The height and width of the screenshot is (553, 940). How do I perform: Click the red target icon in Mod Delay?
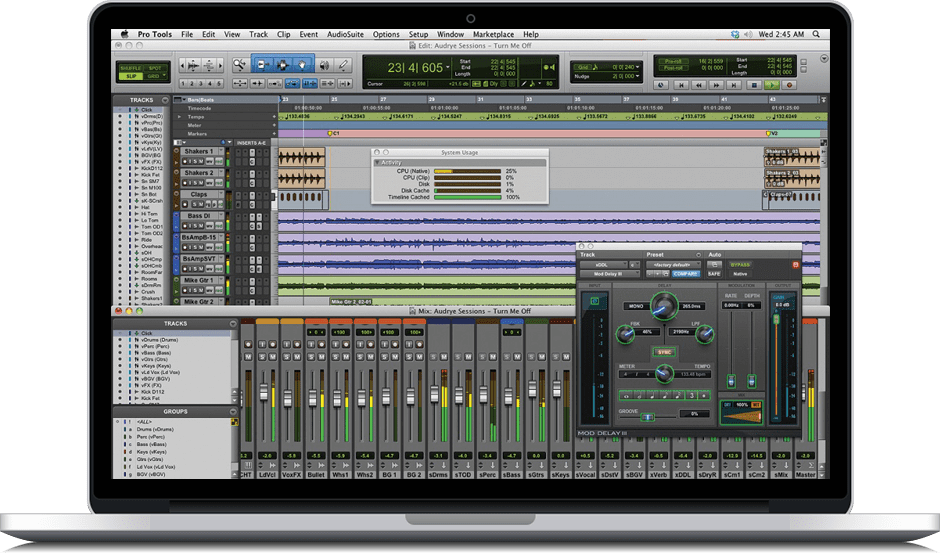(796, 265)
